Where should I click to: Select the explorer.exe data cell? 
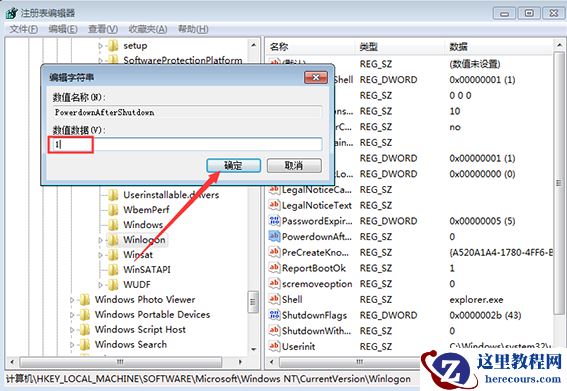coord(476,299)
